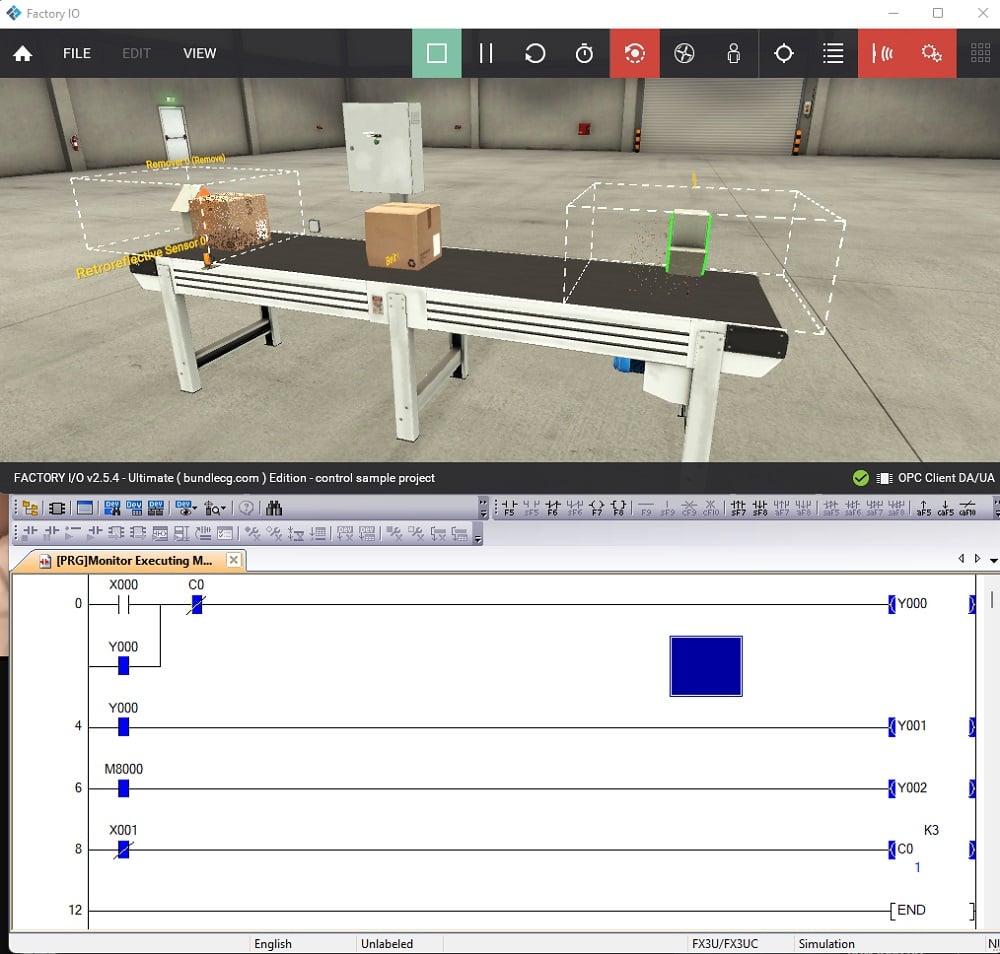Open the FILE menu

(76, 53)
